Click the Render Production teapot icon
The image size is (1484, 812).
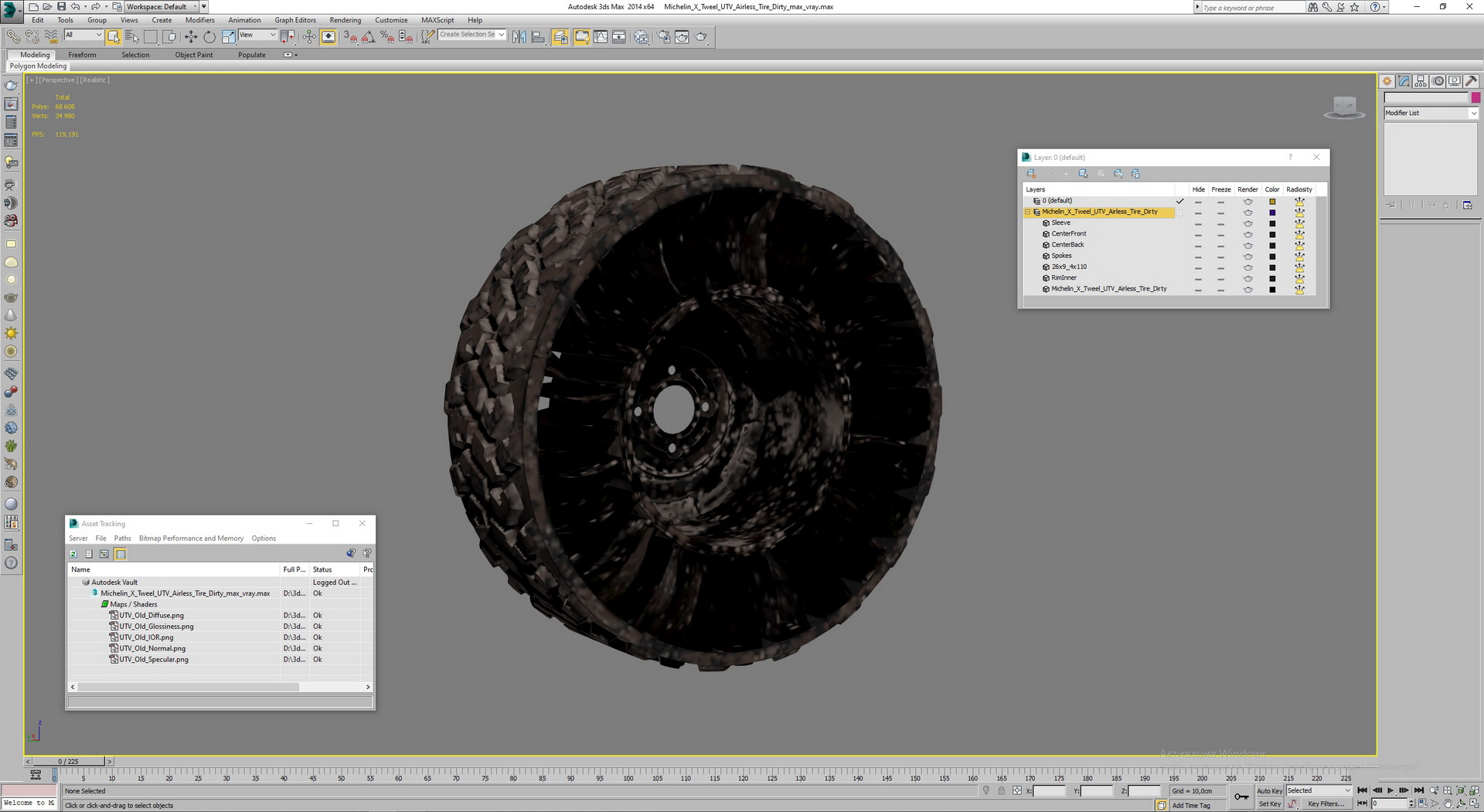coord(701,36)
